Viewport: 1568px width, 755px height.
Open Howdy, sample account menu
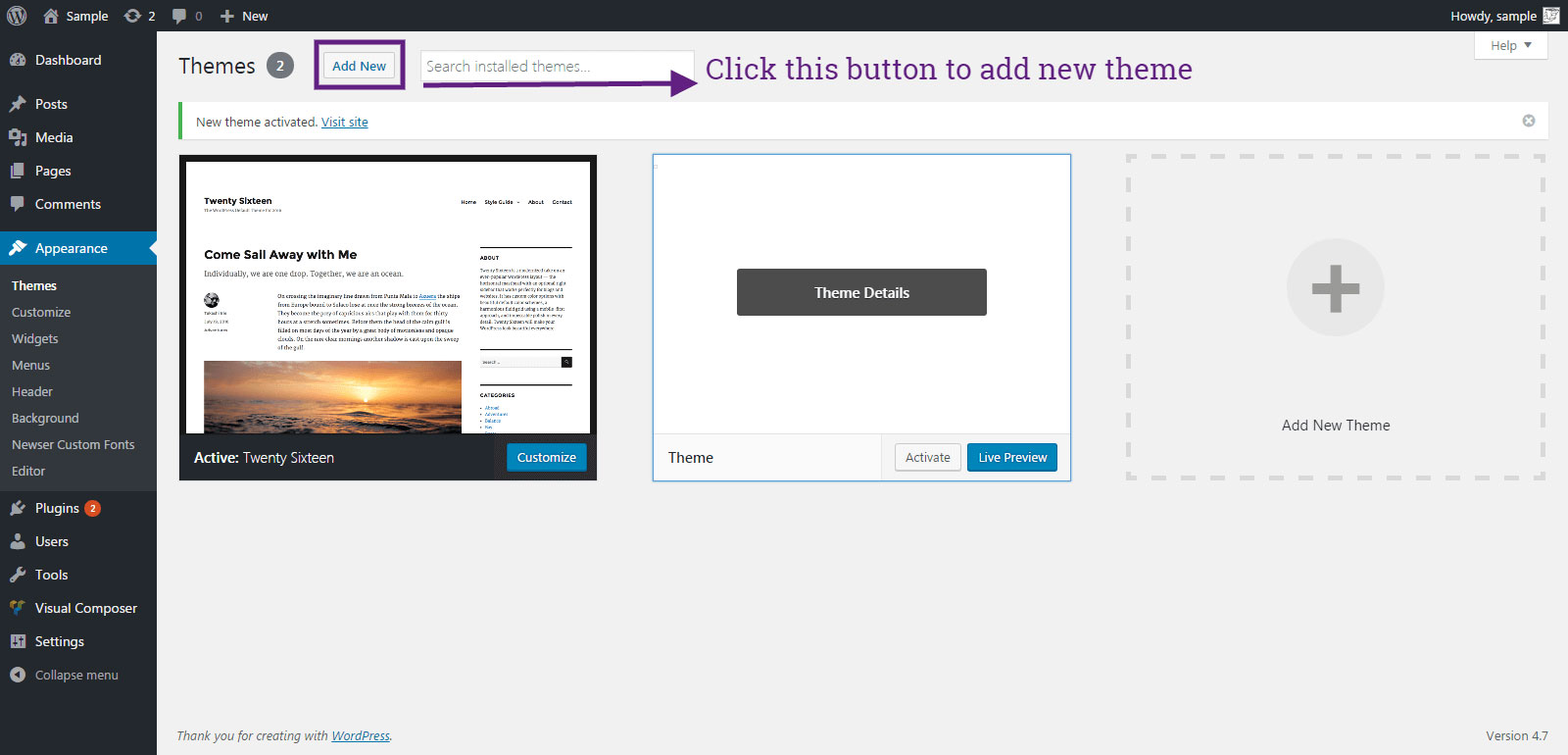click(1493, 16)
